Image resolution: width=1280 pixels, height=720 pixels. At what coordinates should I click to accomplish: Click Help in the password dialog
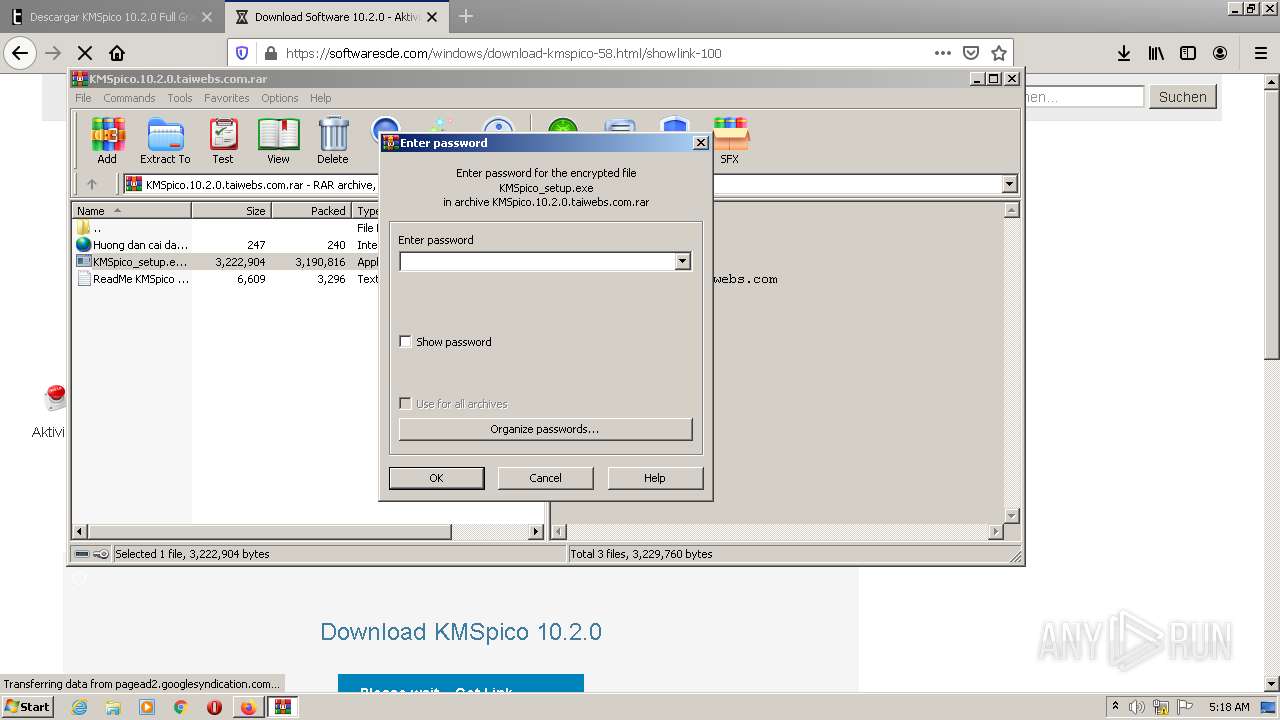tap(654, 478)
